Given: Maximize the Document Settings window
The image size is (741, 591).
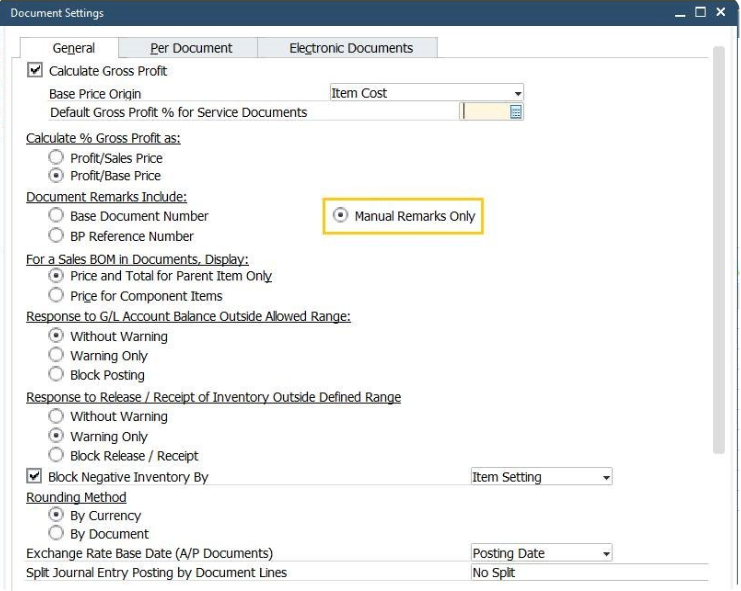Looking at the screenshot, I should tap(701, 13).
